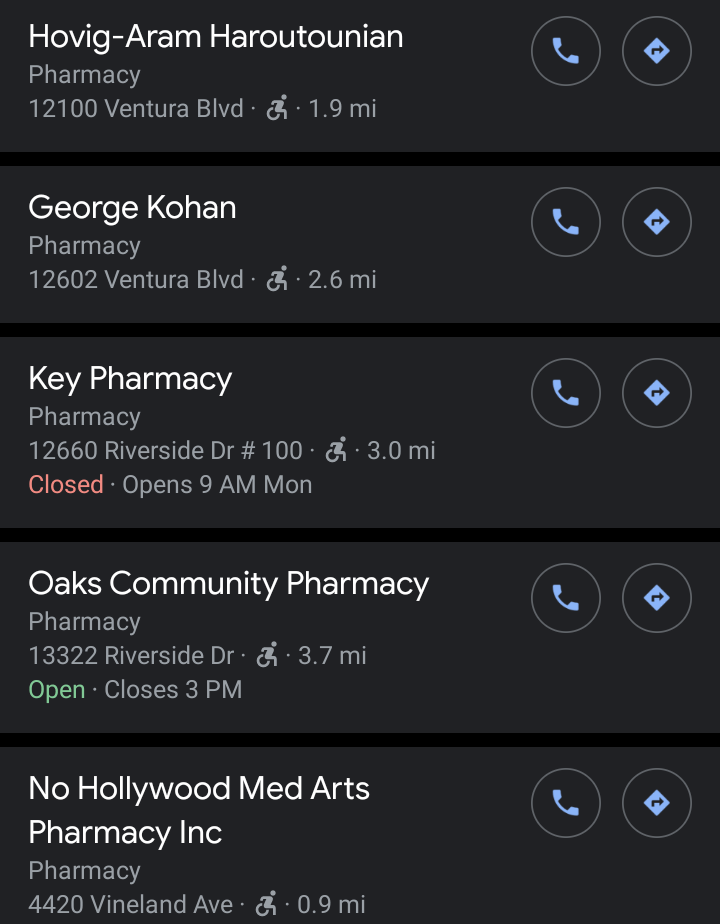Get directions to Hovig-Aram Haroutounian
Screen dimensions: 720x924
[656, 51]
